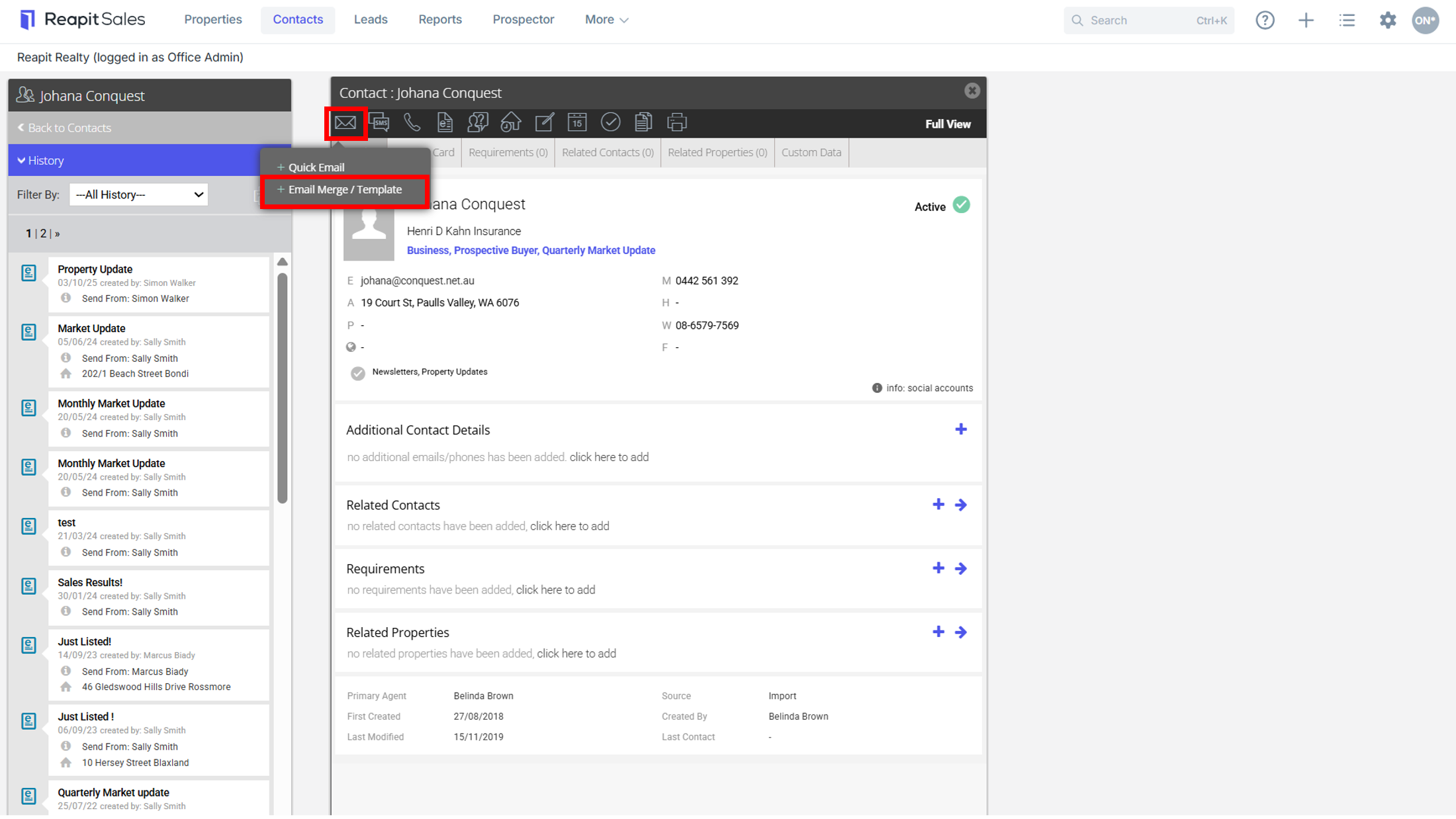
Task: Toggle the Newsletters, Property Updates subscription check
Action: pyautogui.click(x=357, y=374)
